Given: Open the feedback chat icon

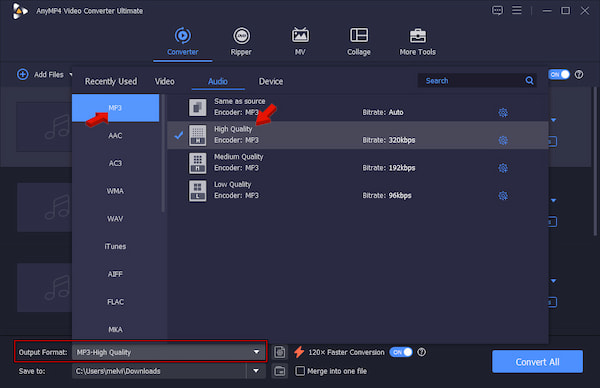Looking at the screenshot, I should click(x=497, y=10).
